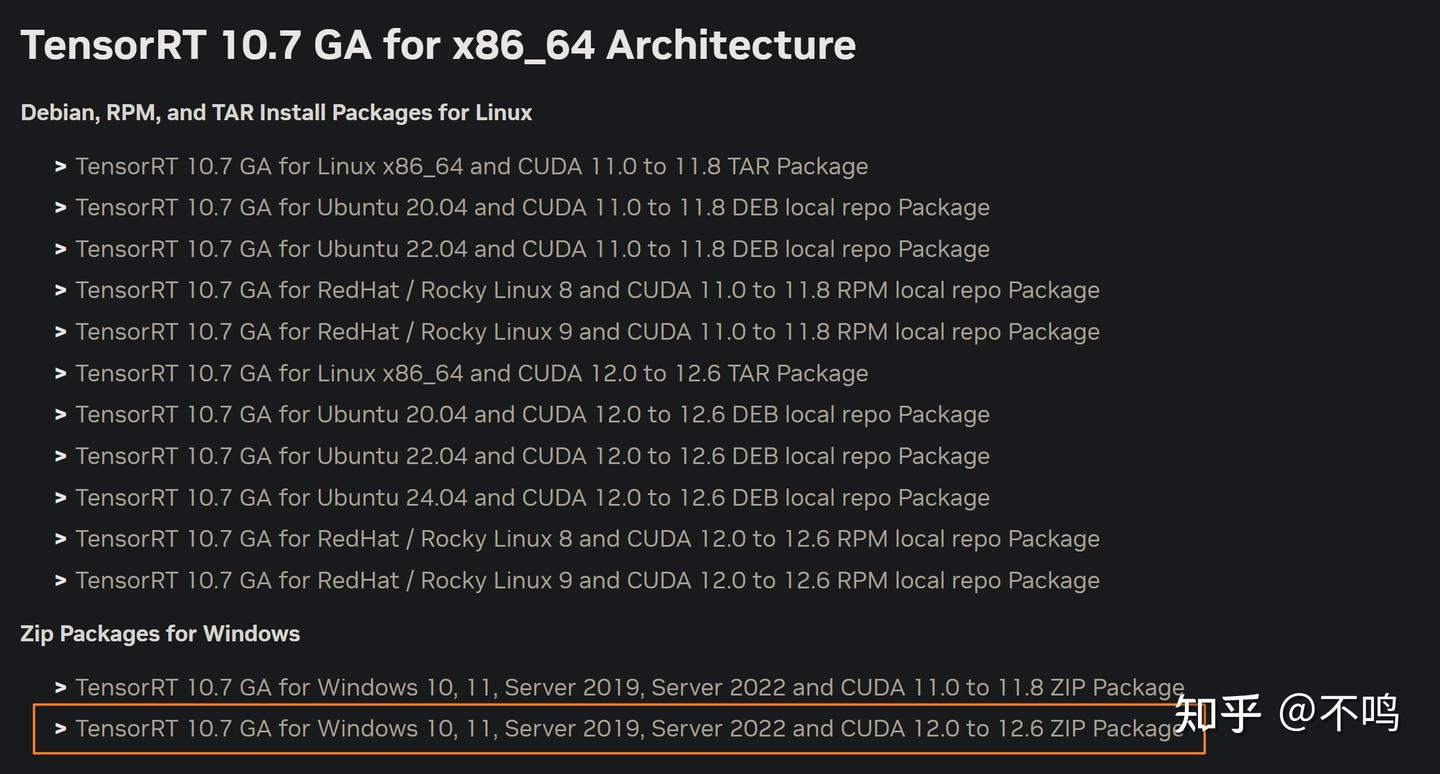Open Ubuntu 24.04 CUDA 12.0 to 12.6 DEB package link
This screenshot has height=774, width=1440.
[532, 497]
